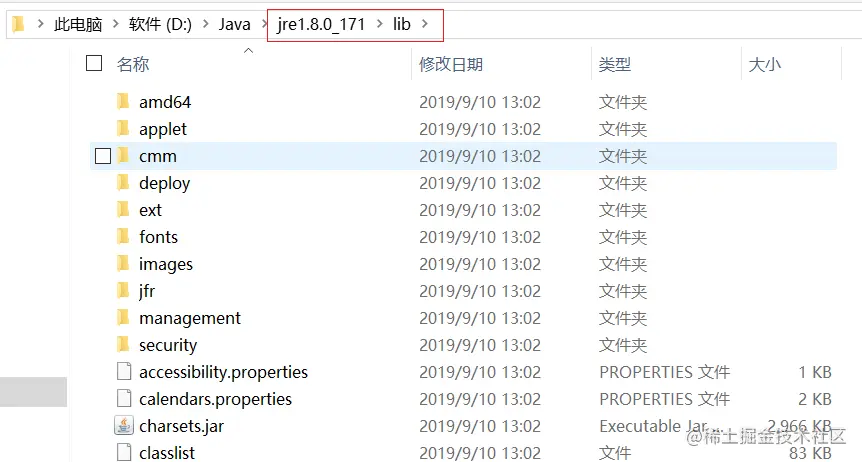862x462 pixels.
Task: Sort by 类型 column header
Action: (615, 64)
